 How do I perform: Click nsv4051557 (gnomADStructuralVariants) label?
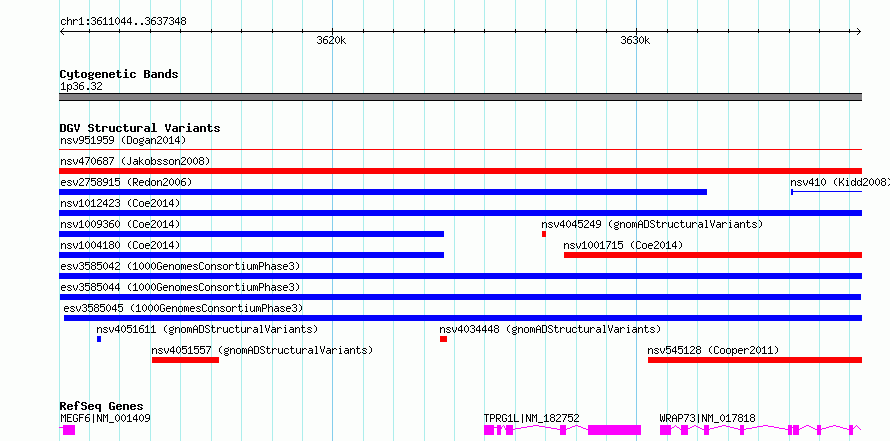tap(262, 350)
